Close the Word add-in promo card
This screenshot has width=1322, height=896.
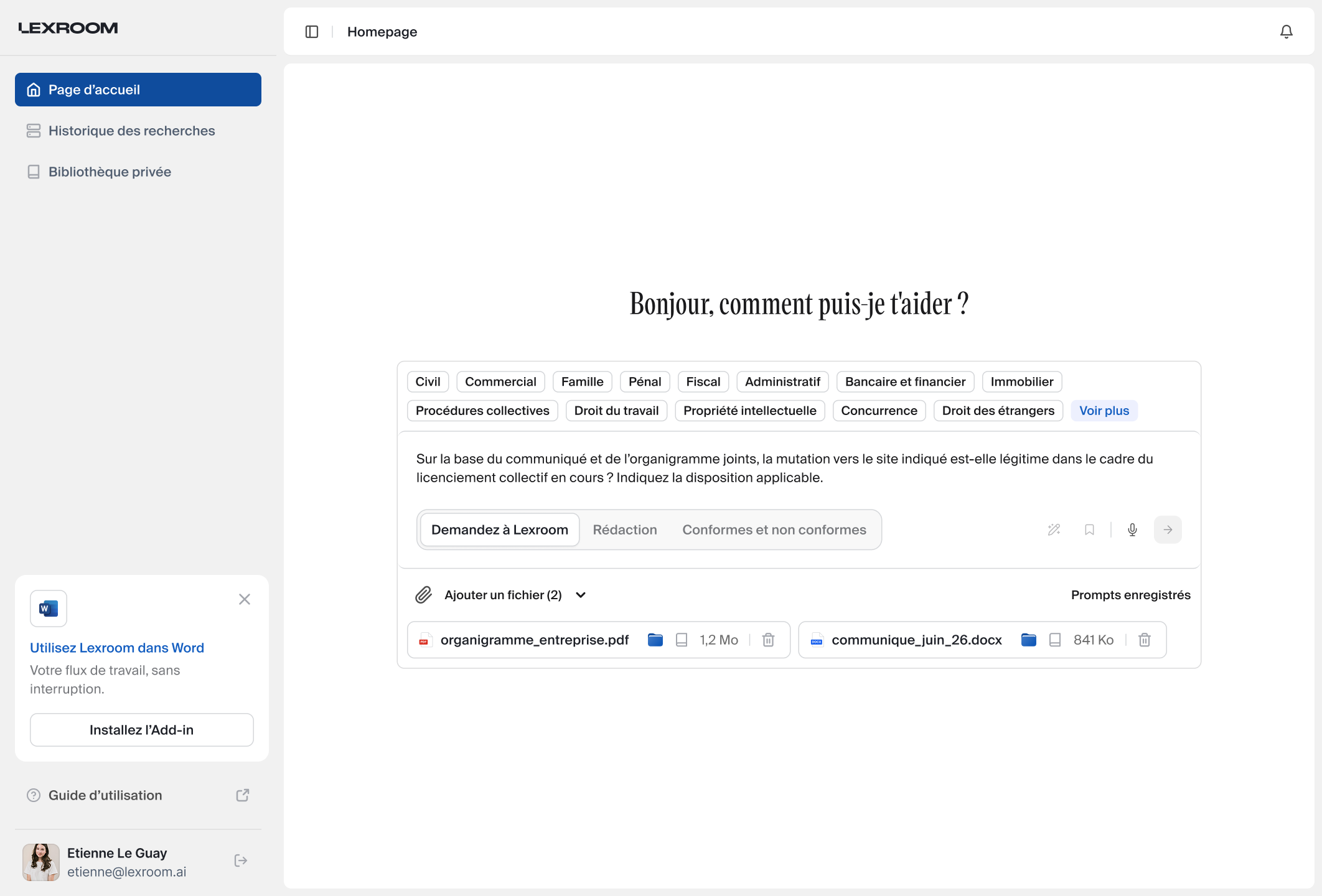245,599
